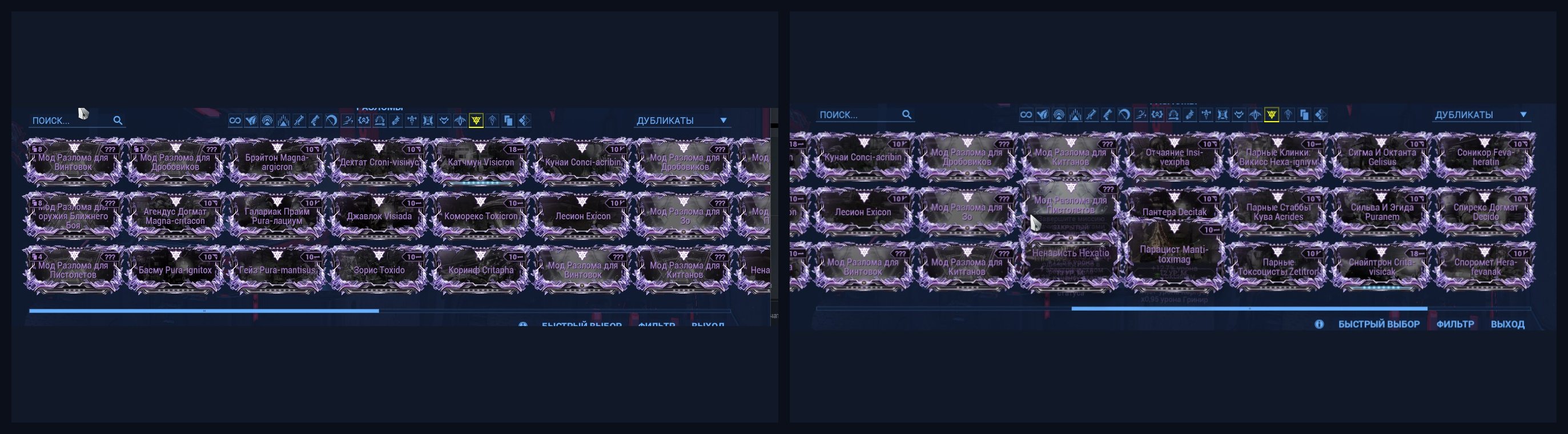
Task: Open ФИЛЬТР in the right panel
Action: pyautogui.click(x=1456, y=324)
